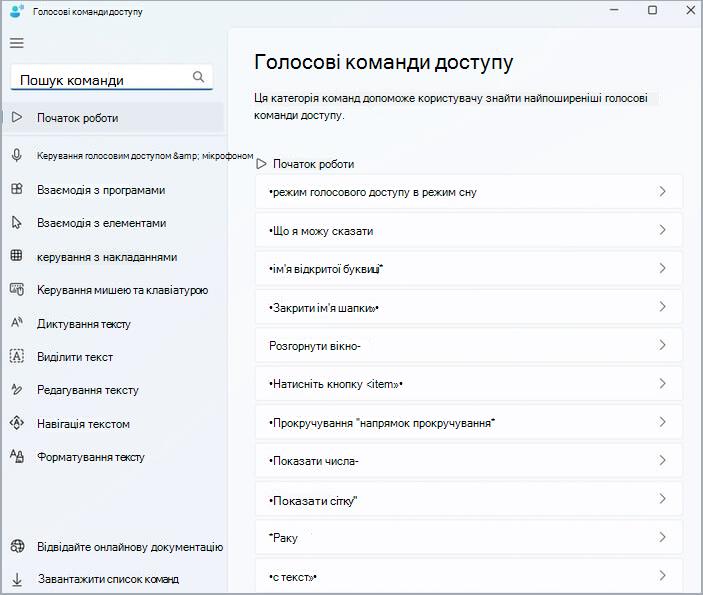
Task: Click the navigation icon for Навігація текстом
Action: pos(17,423)
